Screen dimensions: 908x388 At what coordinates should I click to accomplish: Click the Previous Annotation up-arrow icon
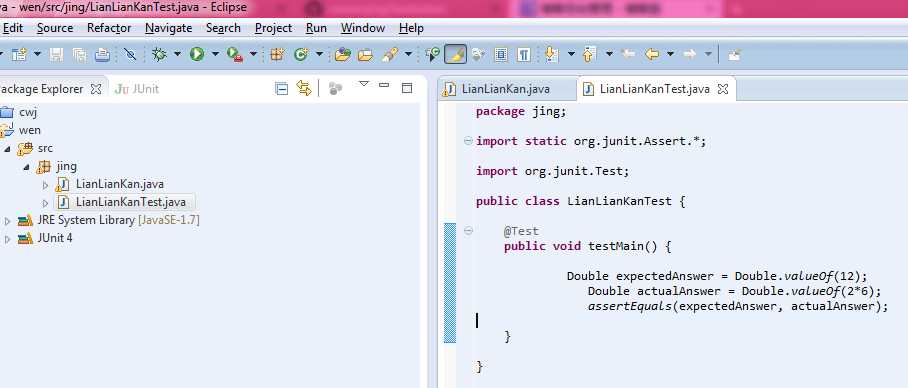click(x=590, y=54)
